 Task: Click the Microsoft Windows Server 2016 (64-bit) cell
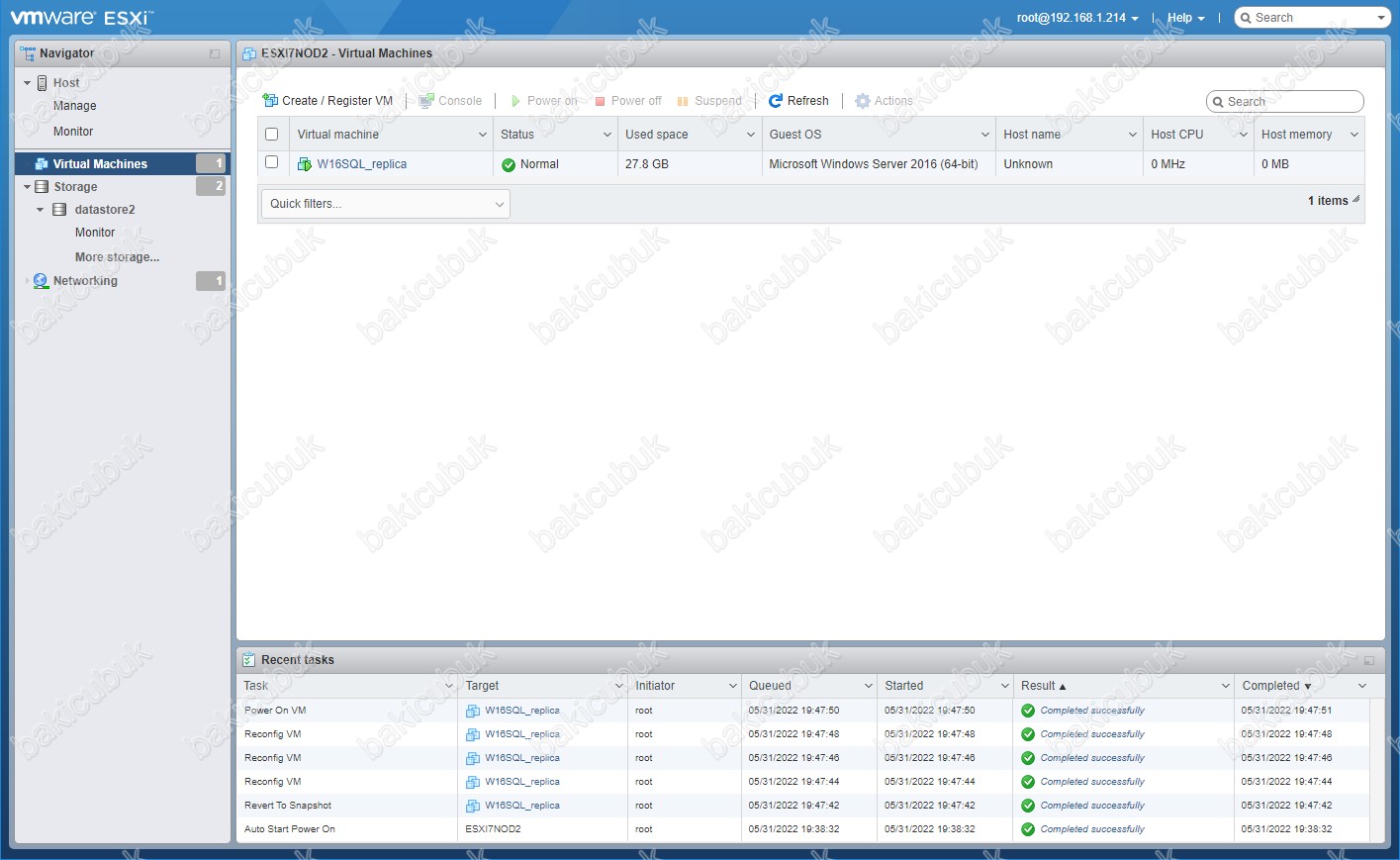(x=874, y=164)
